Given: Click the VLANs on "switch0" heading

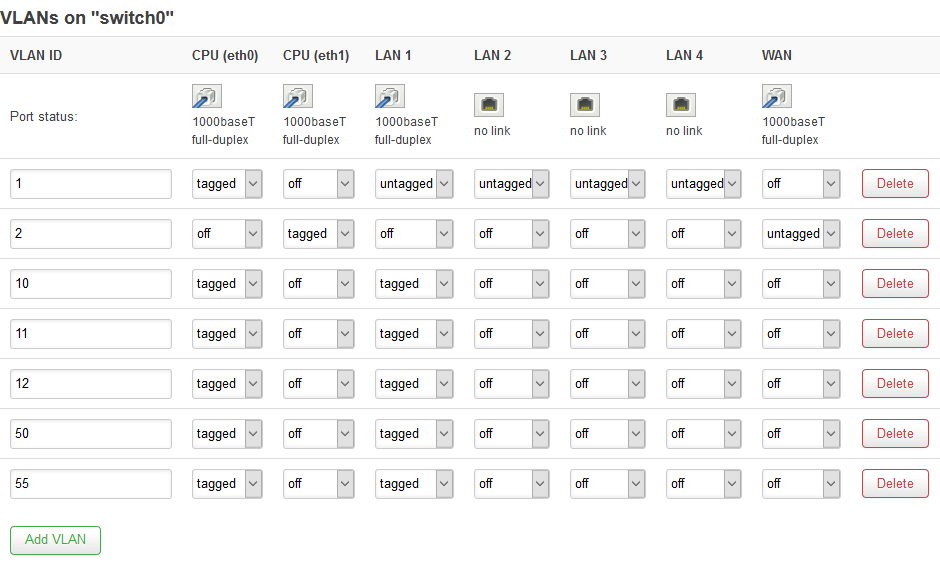Looking at the screenshot, I should [x=87, y=17].
